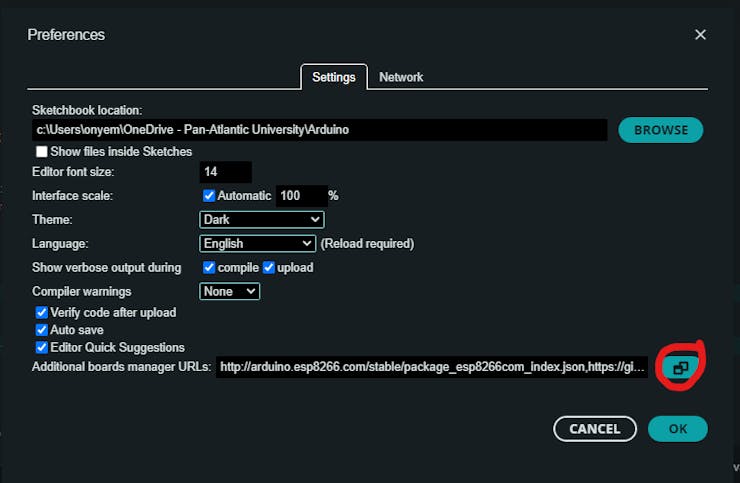Switch to the Network tab

pyautogui.click(x=401, y=77)
